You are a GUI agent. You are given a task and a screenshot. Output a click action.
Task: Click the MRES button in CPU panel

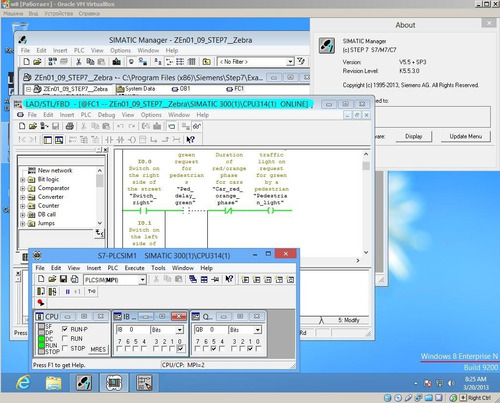98,349
